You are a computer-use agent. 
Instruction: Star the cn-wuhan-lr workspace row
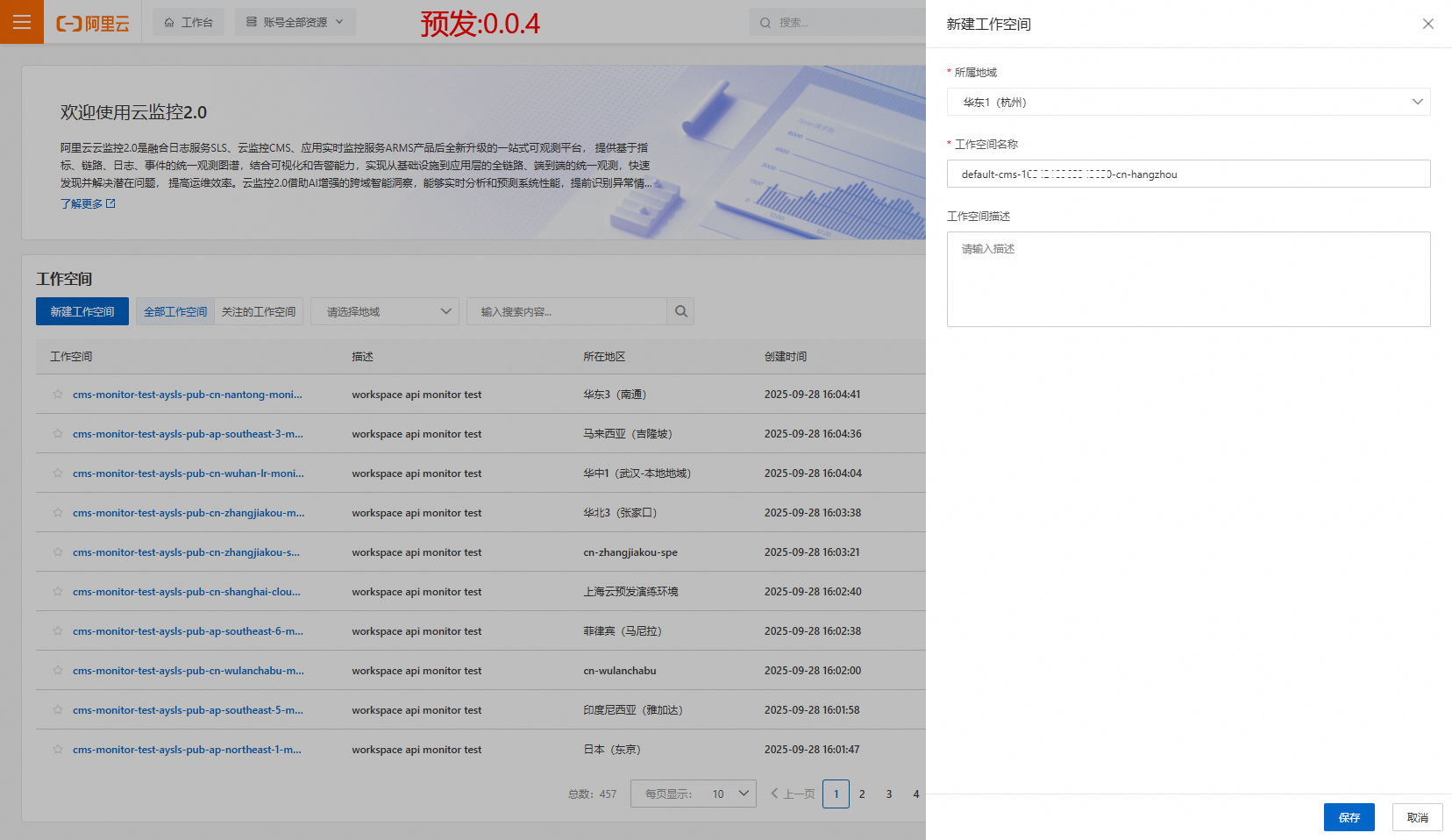click(58, 473)
